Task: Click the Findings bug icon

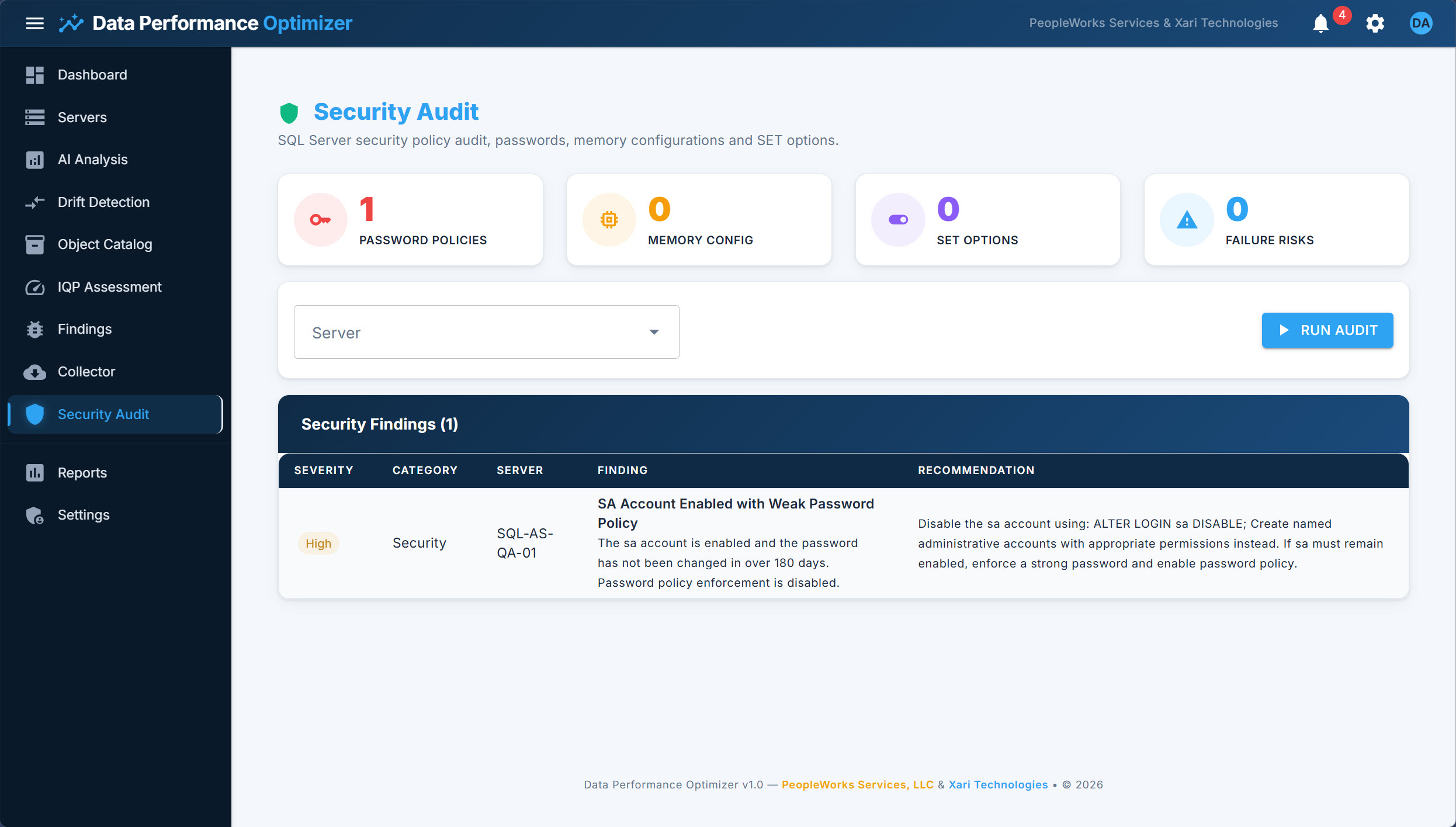Action: [x=34, y=330]
